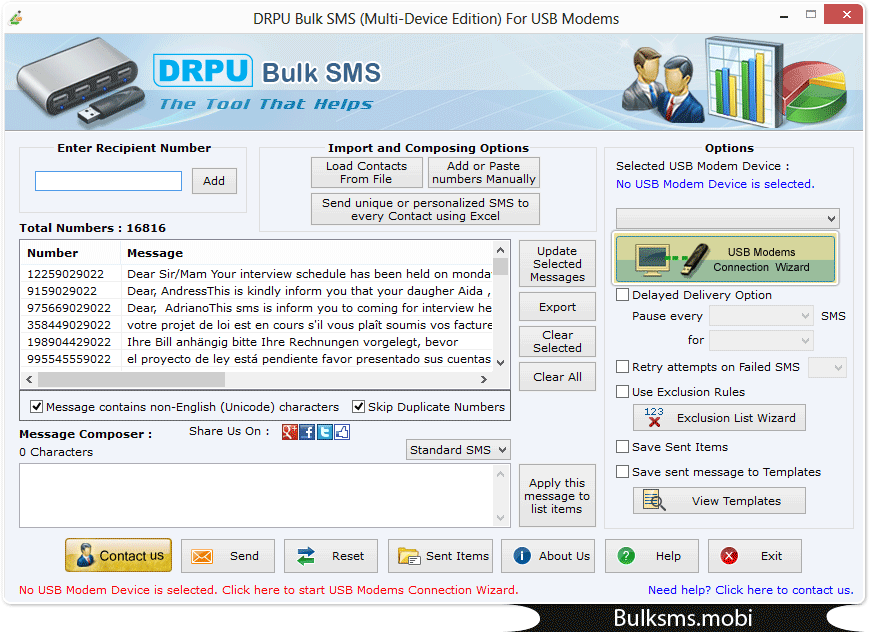Enable Save sent message to Templates
The width and height of the screenshot is (869, 632).
point(622,471)
